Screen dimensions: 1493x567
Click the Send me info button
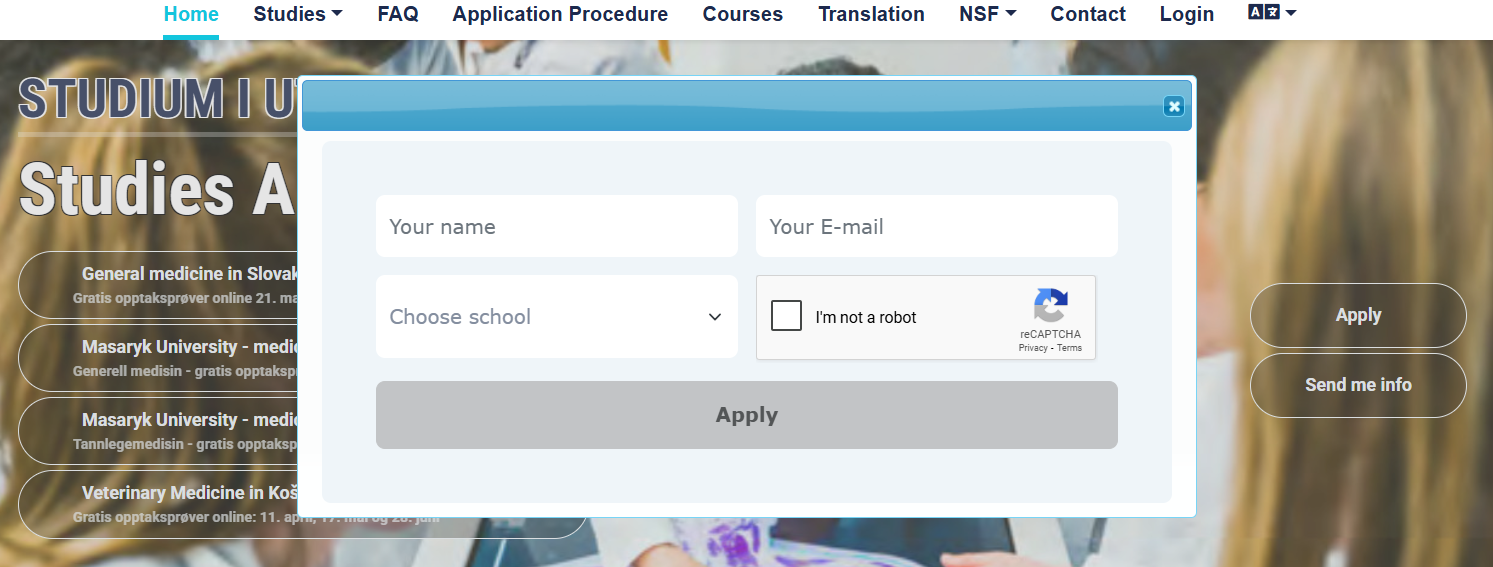point(1358,385)
